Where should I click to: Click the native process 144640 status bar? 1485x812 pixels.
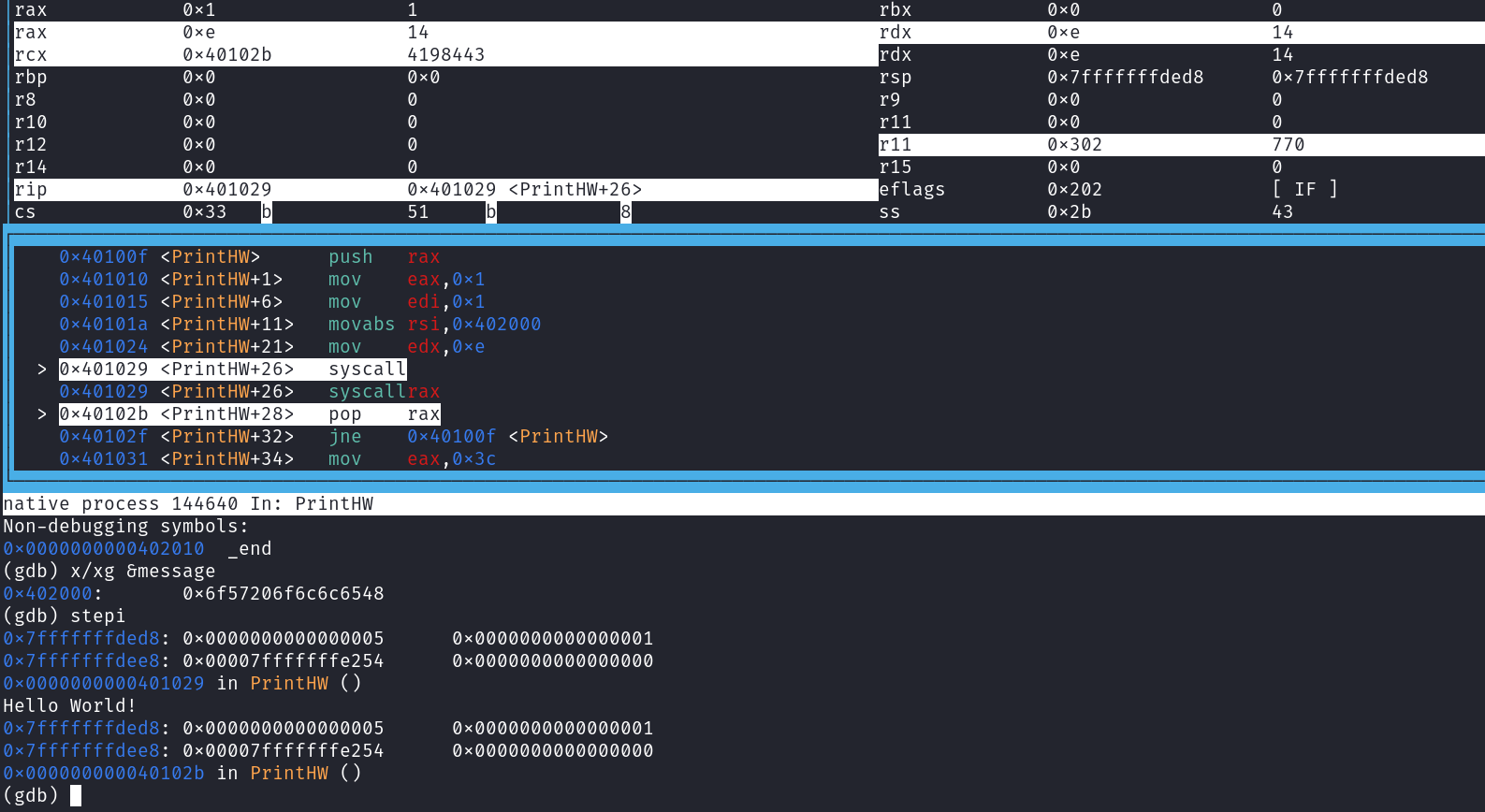(187, 504)
